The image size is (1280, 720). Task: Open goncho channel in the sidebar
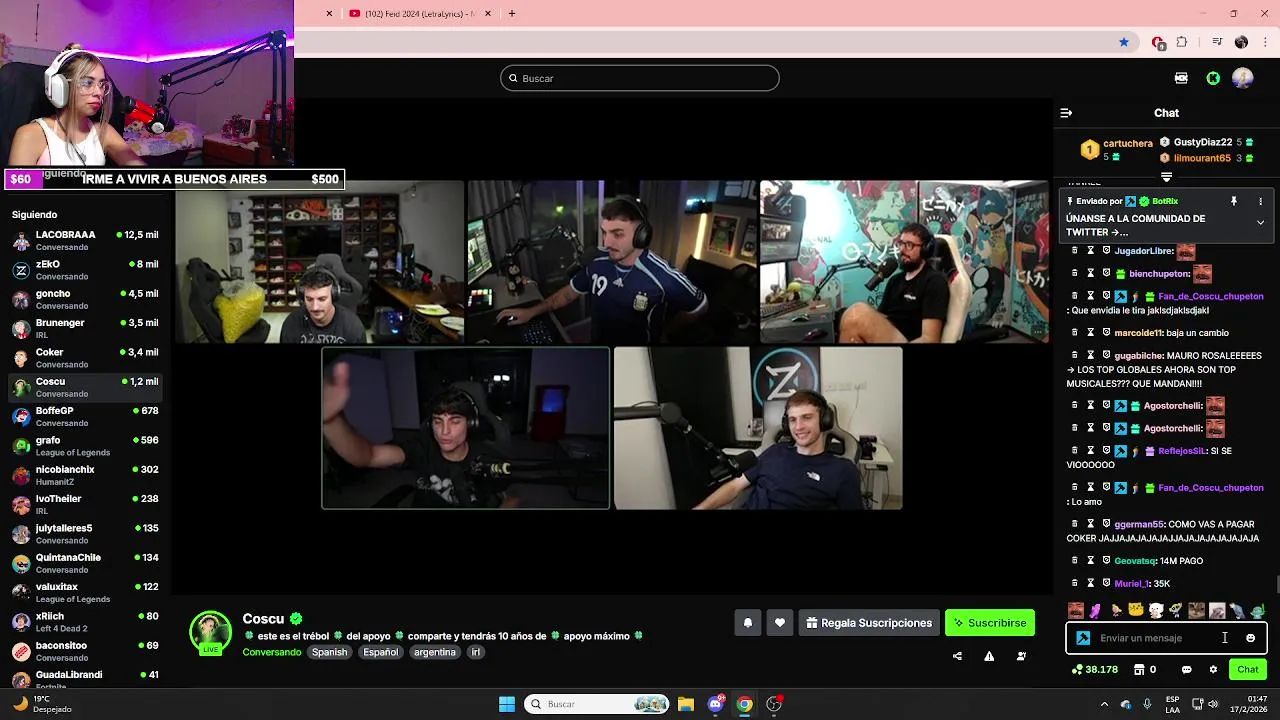85,299
